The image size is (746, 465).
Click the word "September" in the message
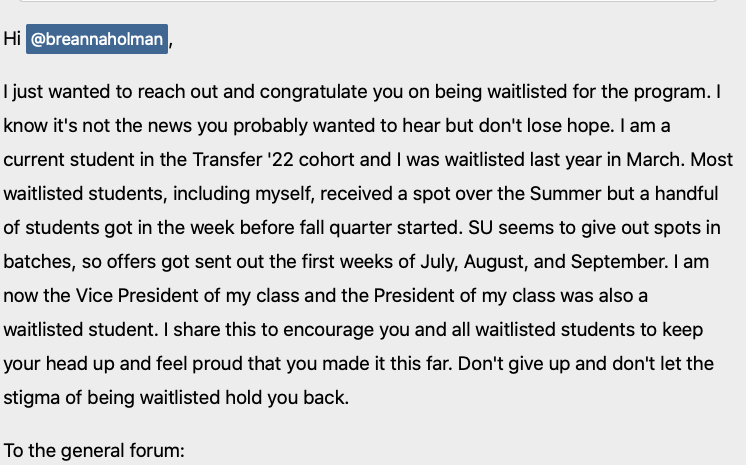tap(617, 262)
